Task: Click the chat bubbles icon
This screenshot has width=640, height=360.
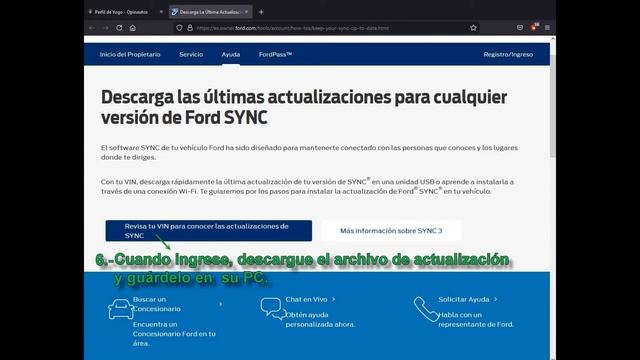Action: point(273,309)
